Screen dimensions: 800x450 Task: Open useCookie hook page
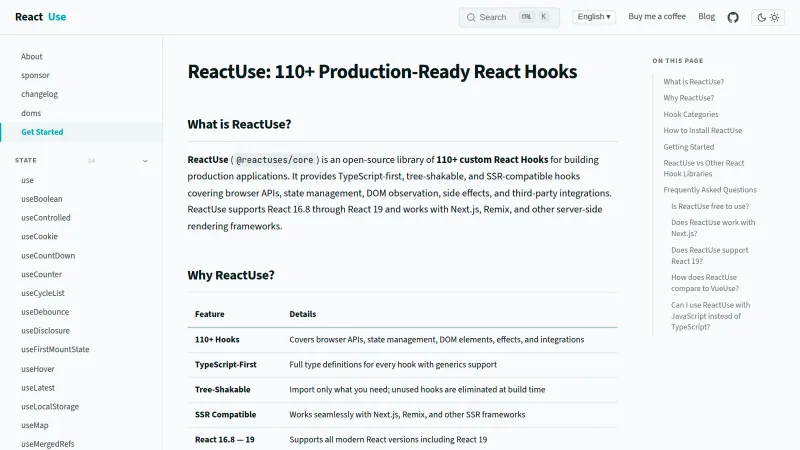[x=39, y=237]
